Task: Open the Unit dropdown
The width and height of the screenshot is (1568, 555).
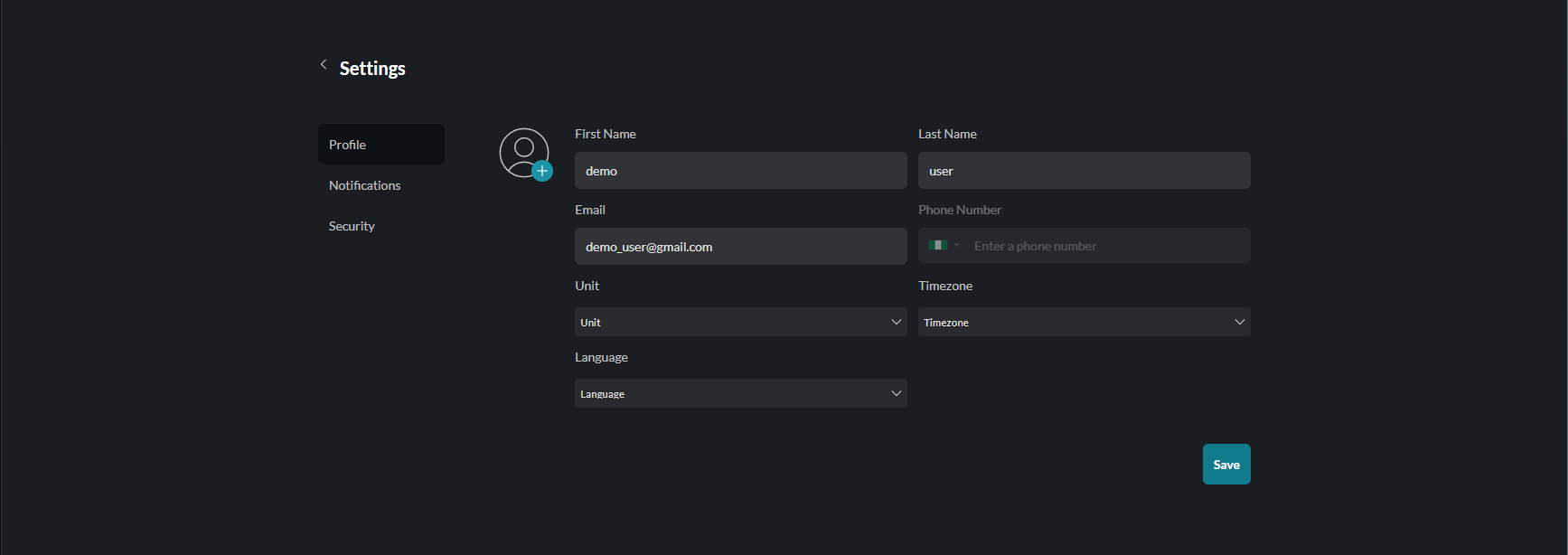Action: [732, 322]
